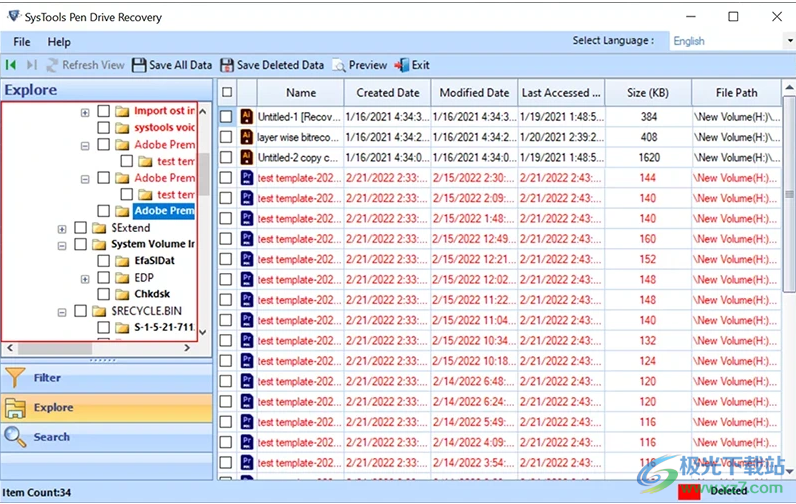
Task: Click the SysTools app logo in title bar
Action: [14, 16]
